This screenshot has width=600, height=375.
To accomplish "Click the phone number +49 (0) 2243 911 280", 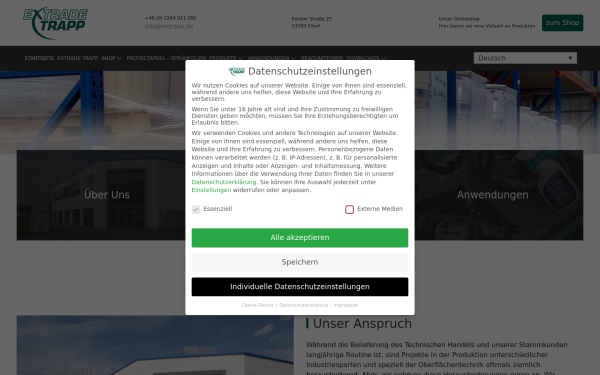I will coord(170,18).
